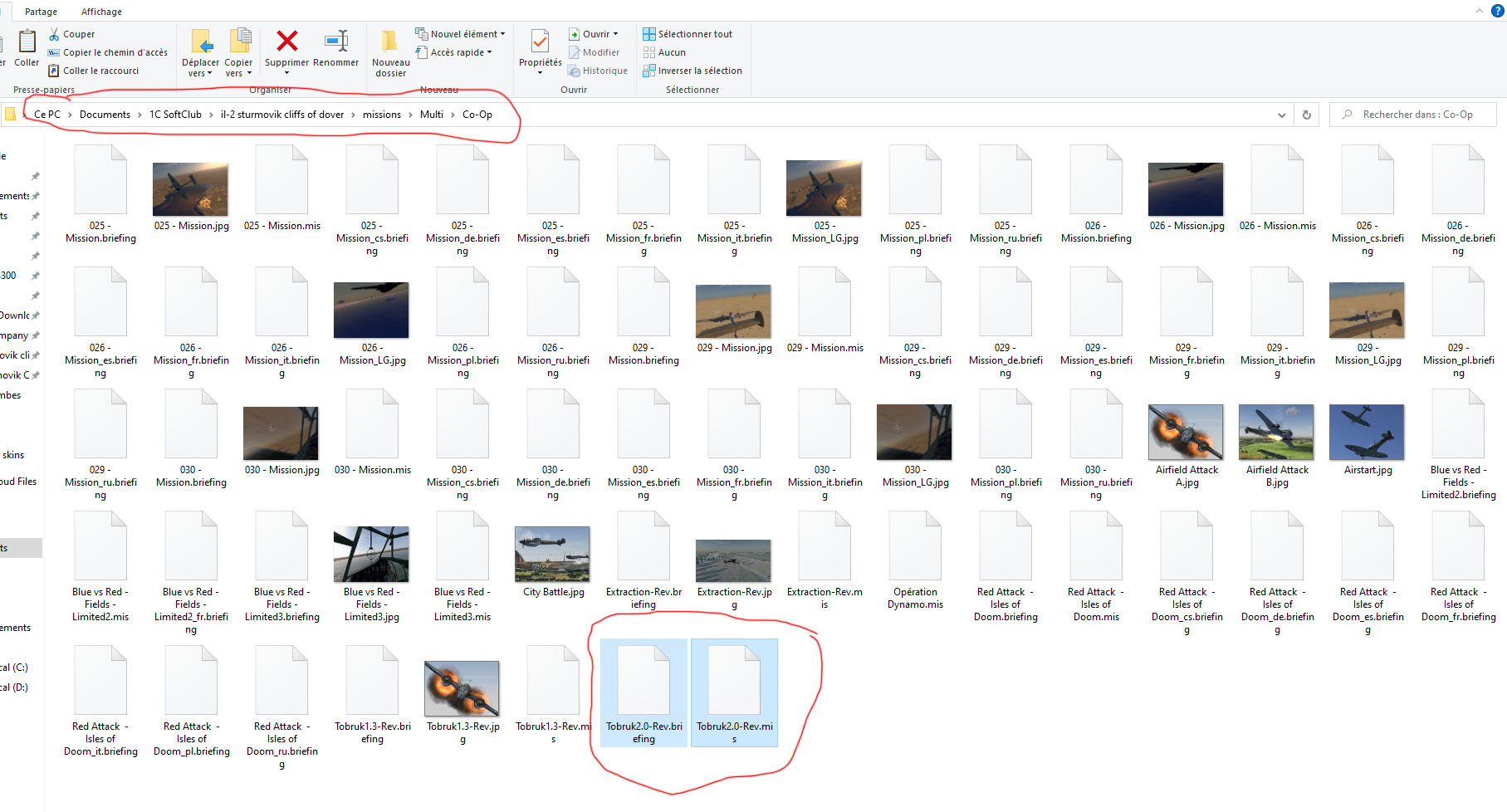The image size is (1507, 812).
Task: Select the Tobruk2.0-Rev.briefing file icon
Action: coord(643,682)
